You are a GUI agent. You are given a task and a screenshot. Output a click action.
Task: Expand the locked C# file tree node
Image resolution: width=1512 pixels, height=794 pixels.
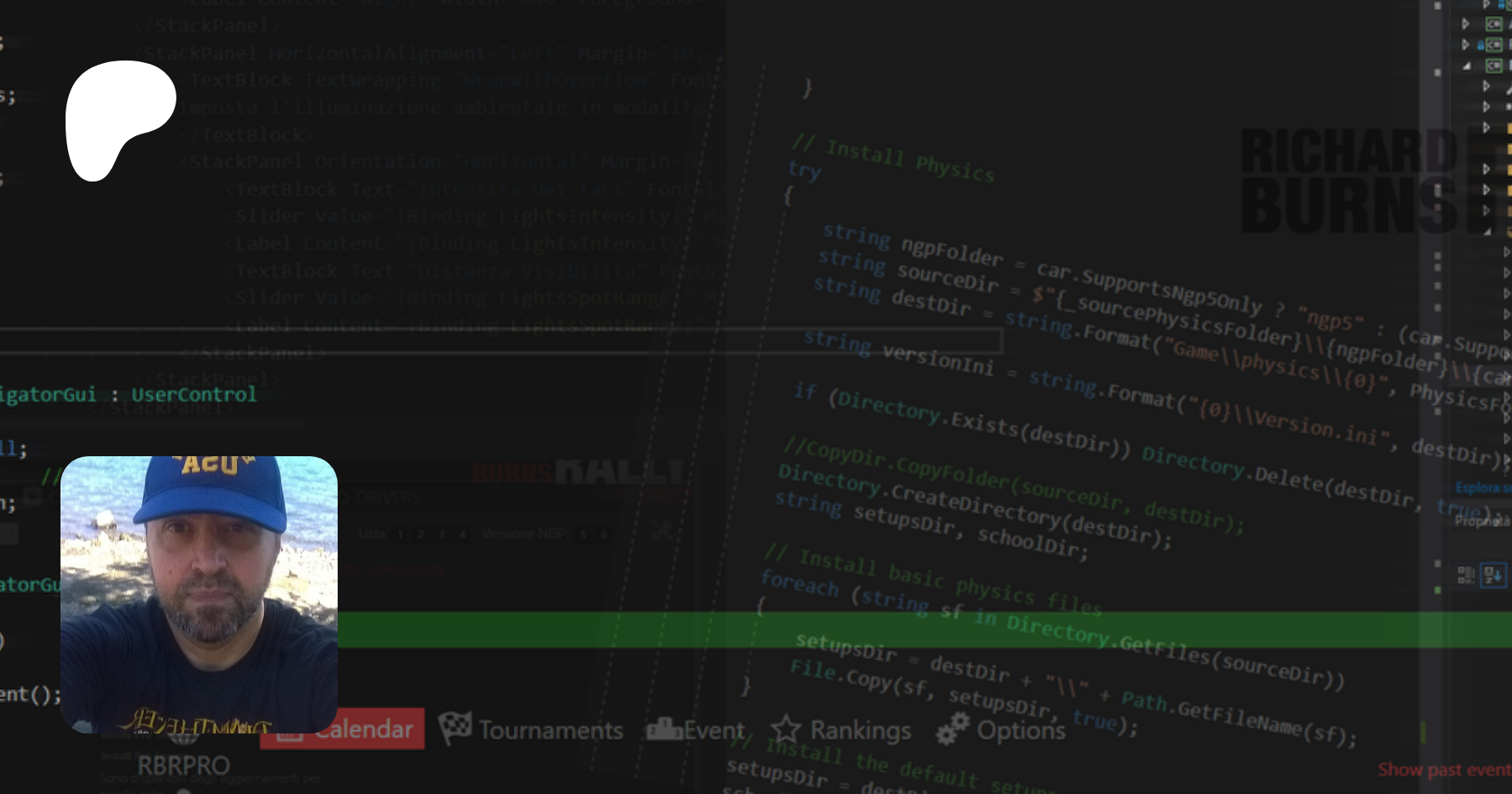[1466, 45]
